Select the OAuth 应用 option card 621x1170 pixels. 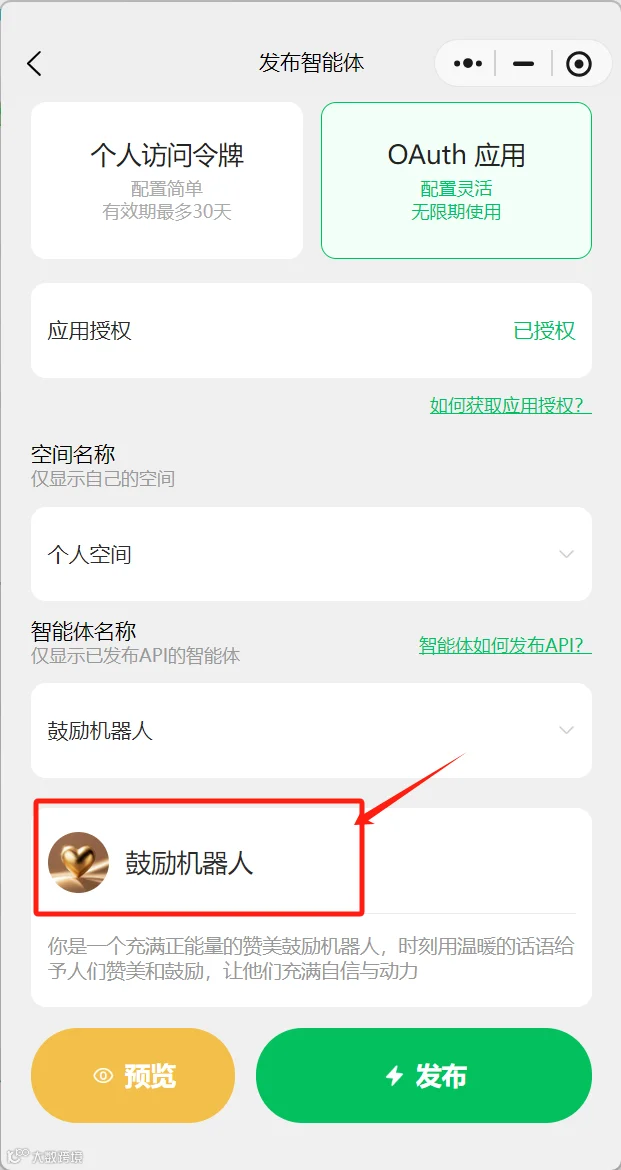point(456,181)
